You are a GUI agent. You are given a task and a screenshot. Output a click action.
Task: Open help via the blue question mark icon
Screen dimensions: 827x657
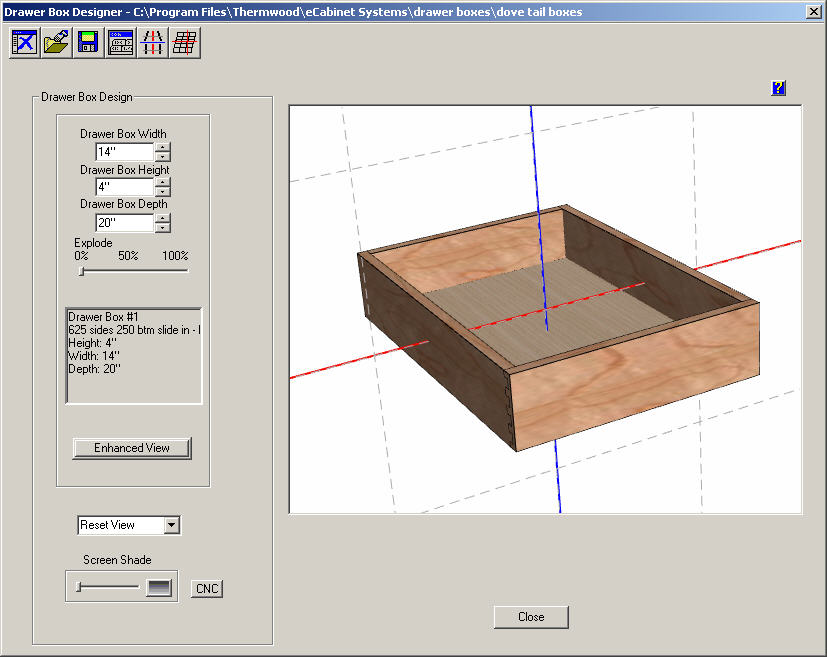[x=778, y=88]
